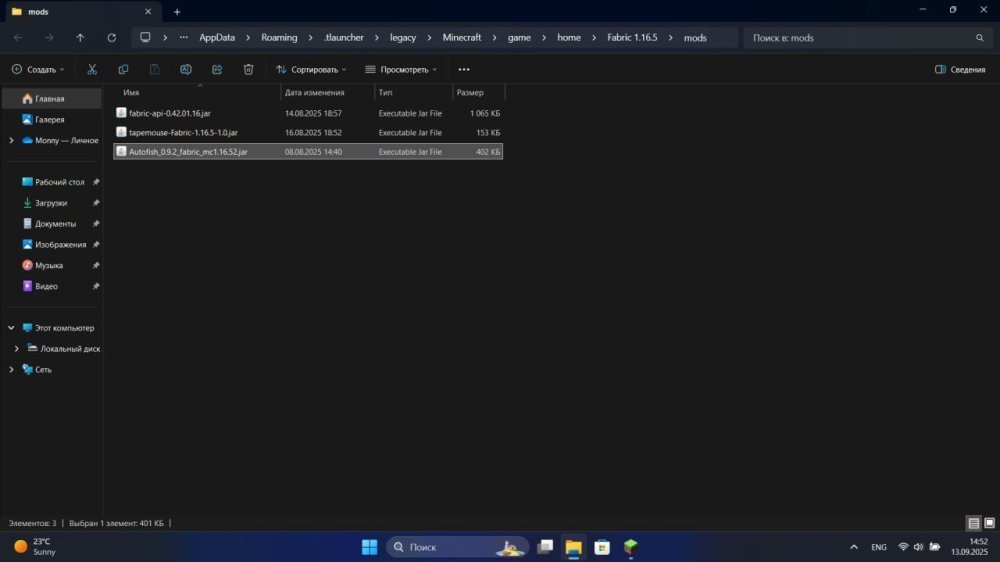The image size is (1000, 562).
Task: Open Документы in the sidebar
Action: (51, 224)
